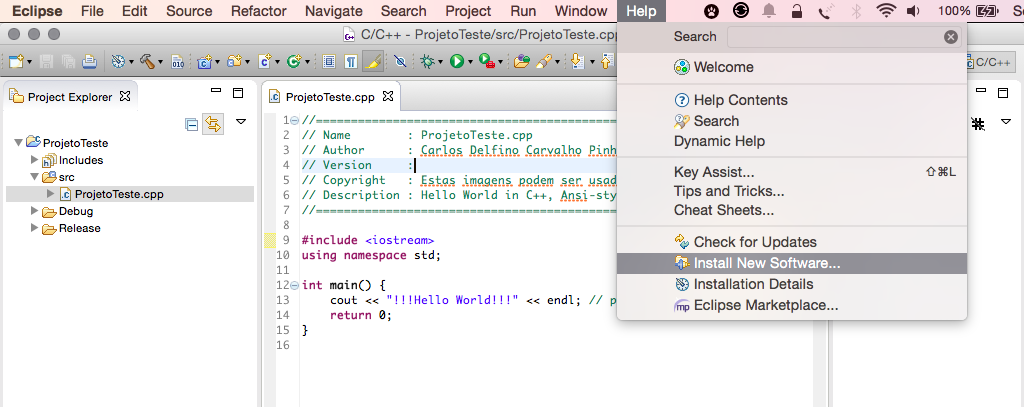The image size is (1024, 407).
Task: Click the Run External Tools icon
Action: click(487, 61)
